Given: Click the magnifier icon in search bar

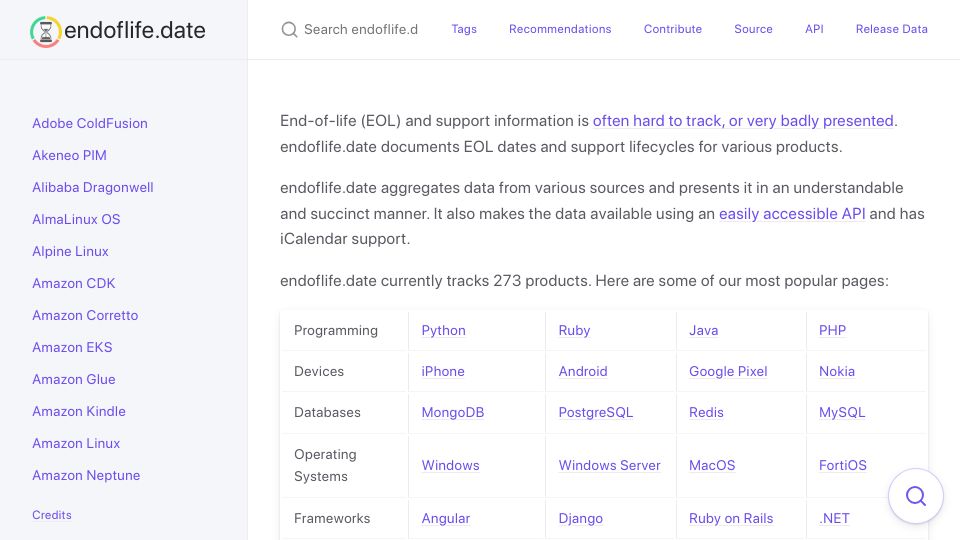Looking at the screenshot, I should click(x=289, y=29).
